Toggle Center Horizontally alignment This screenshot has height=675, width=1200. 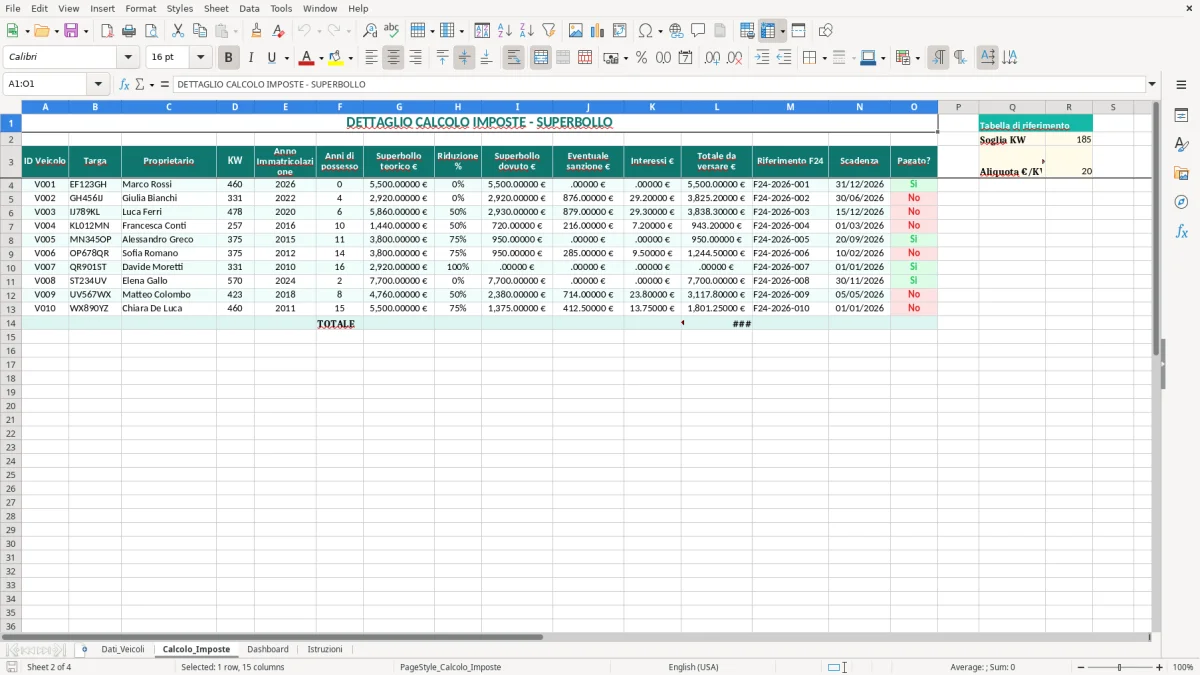point(393,58)
